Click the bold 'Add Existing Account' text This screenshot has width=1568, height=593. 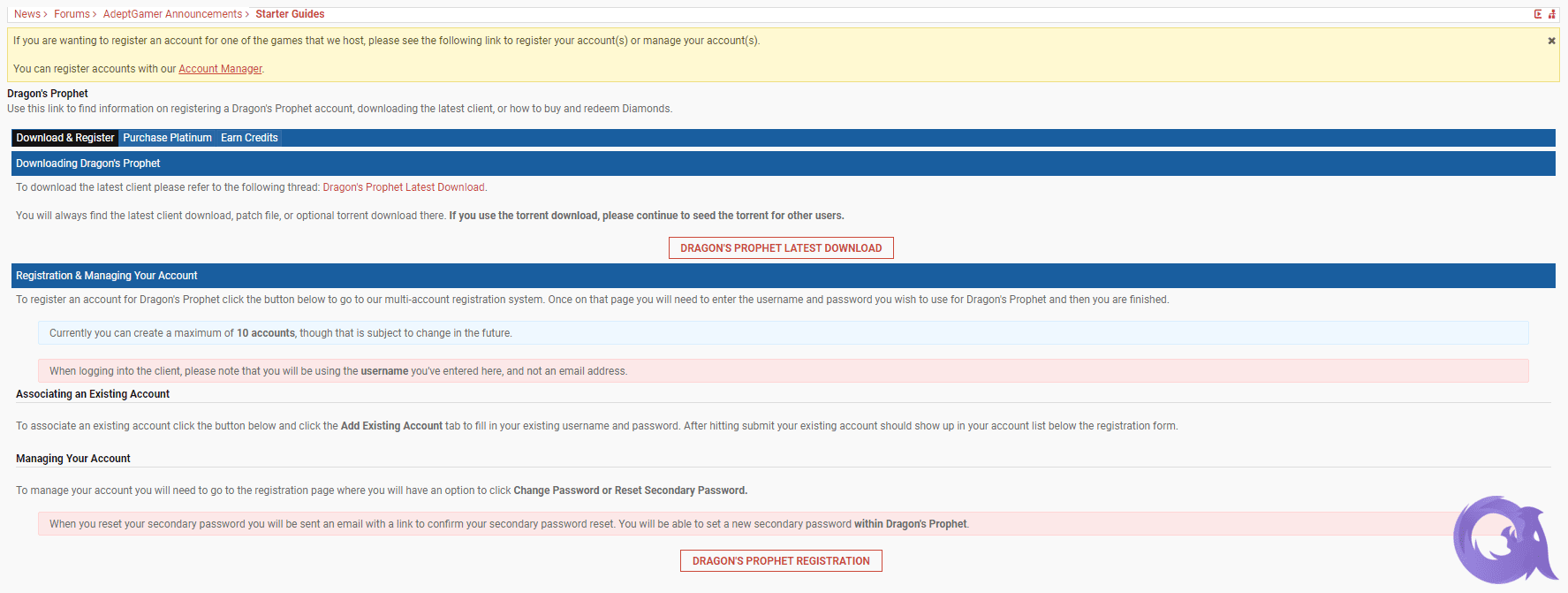[391, 426]
